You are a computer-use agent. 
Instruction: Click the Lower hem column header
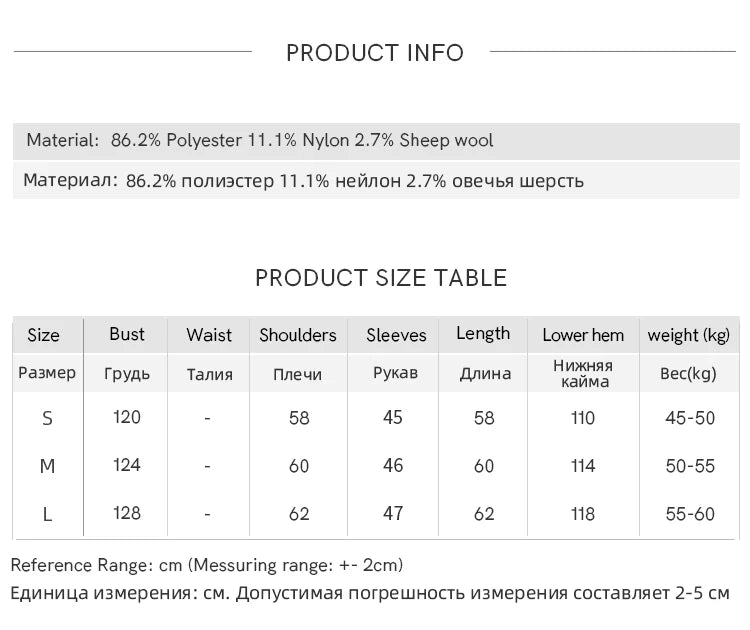[583, 335]
